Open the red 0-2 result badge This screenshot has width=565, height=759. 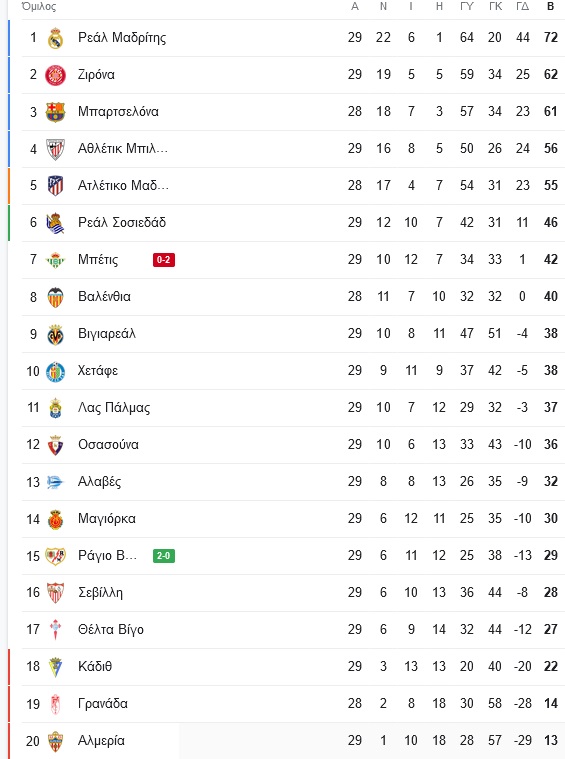164,260
